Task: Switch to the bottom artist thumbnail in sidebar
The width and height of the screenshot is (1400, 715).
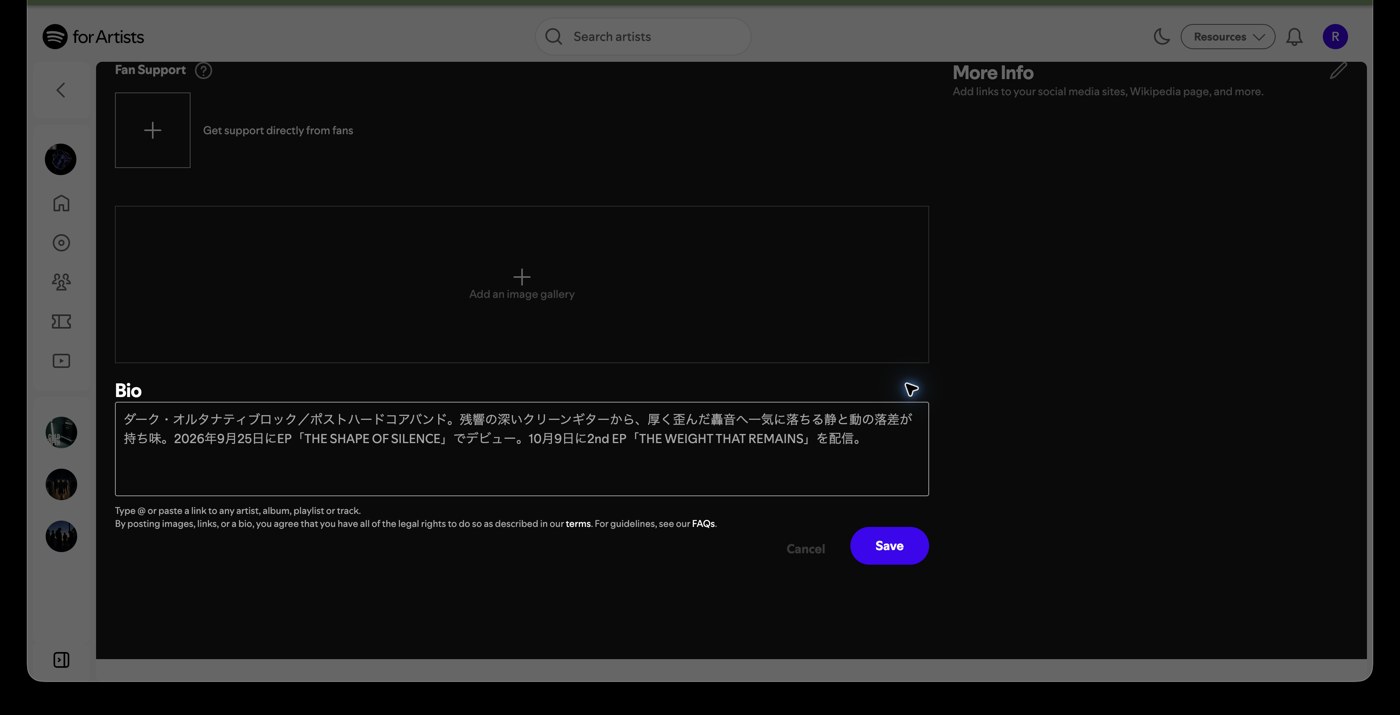Action: click(61, 536)
